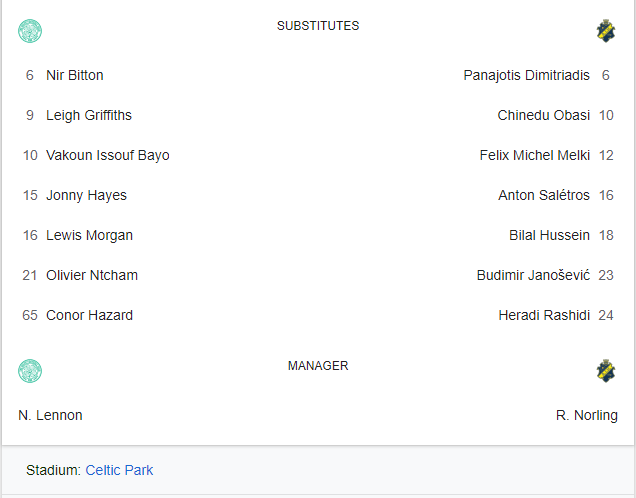Click on Chinedu Obasi's name
Viewport: 636px width, 498px height.
[544, 115]
